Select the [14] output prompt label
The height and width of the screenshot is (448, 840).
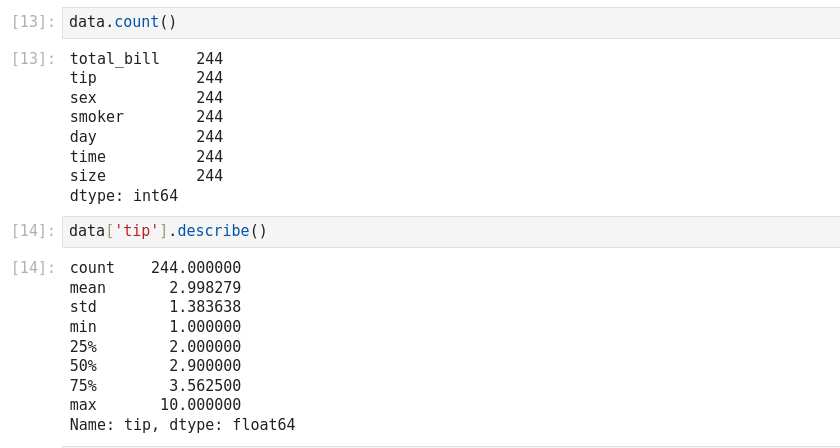[33, 268]
